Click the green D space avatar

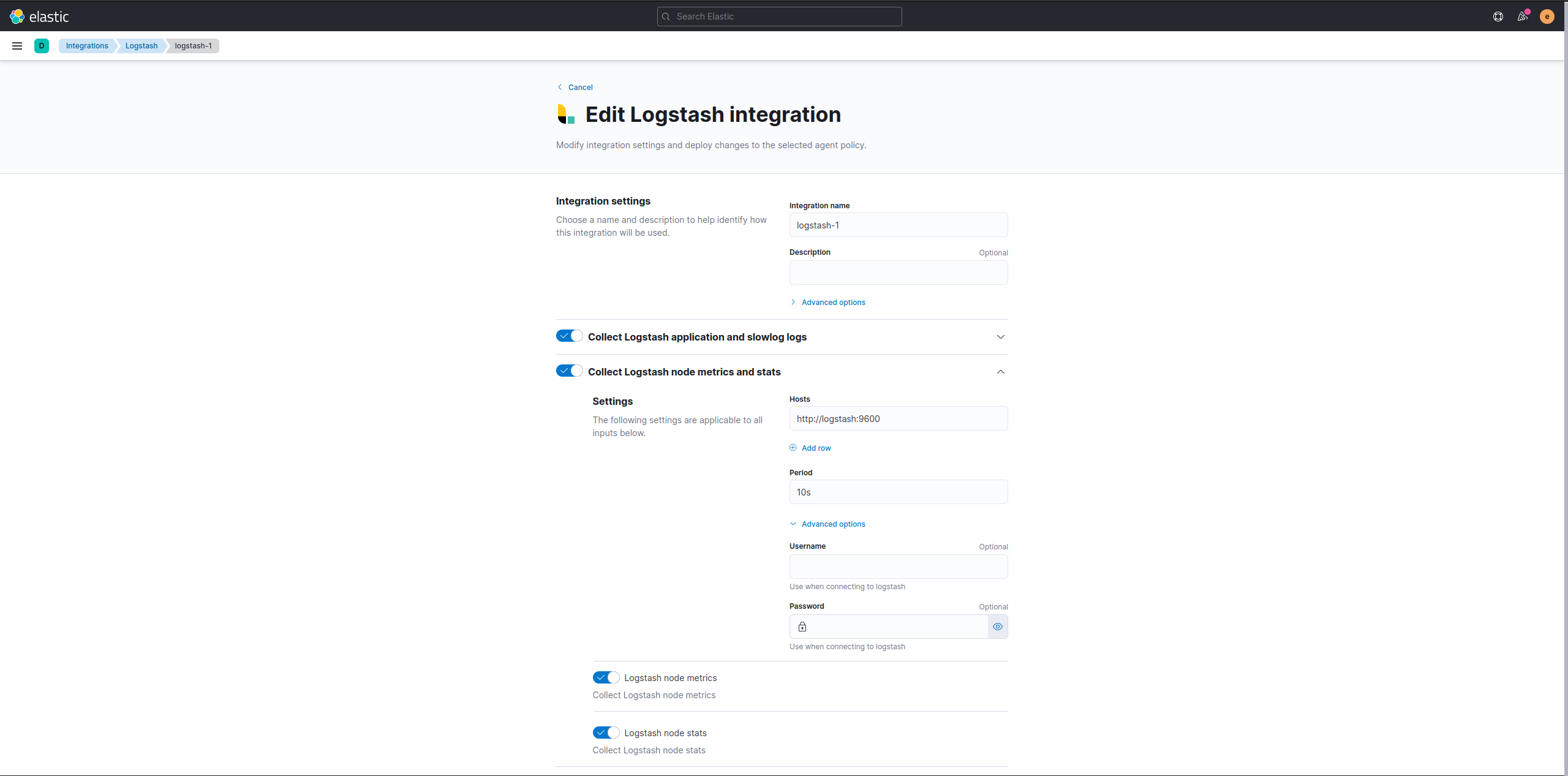(x=42, y=46)
